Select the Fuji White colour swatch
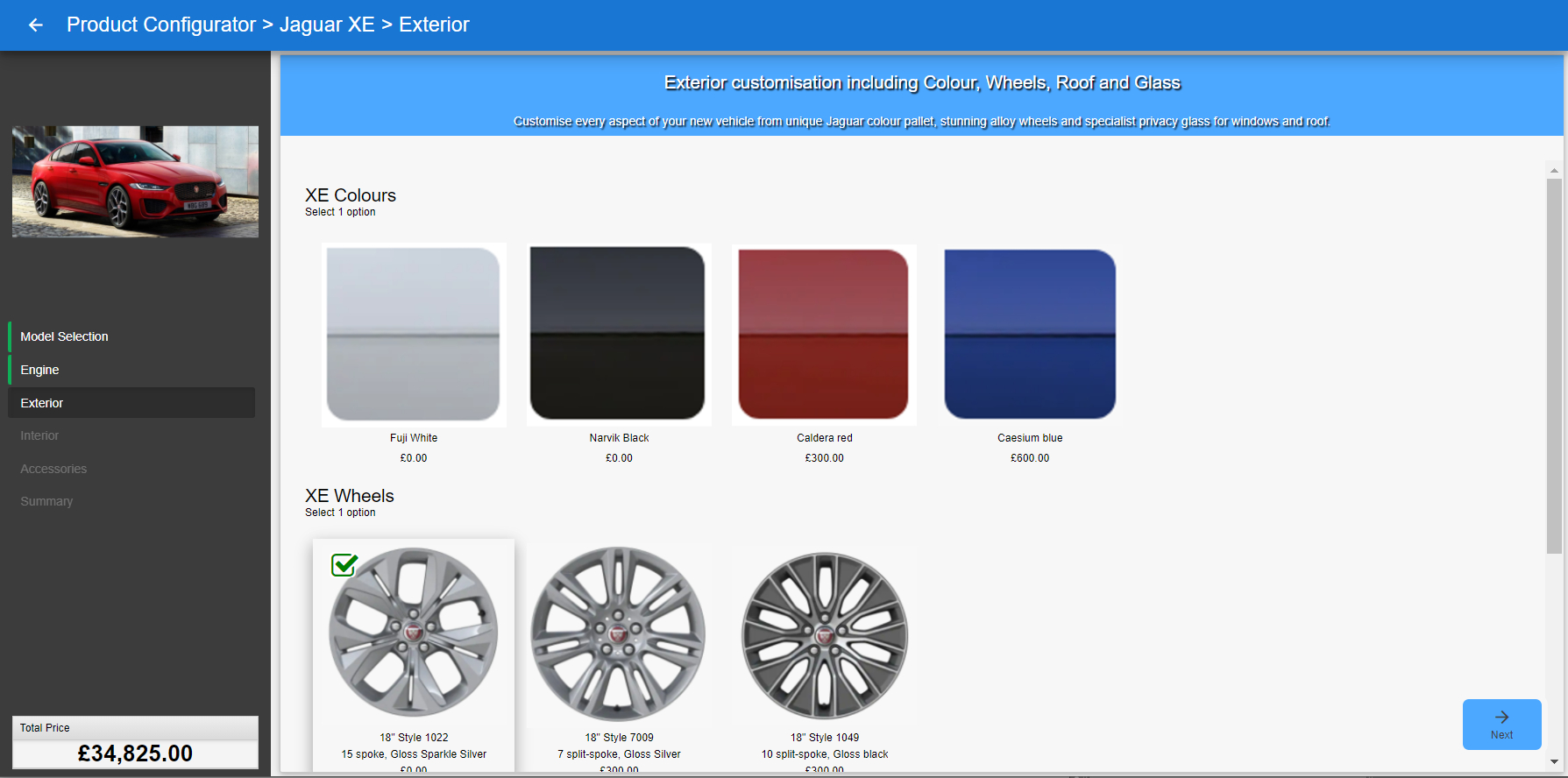 [x=414, y=334]
